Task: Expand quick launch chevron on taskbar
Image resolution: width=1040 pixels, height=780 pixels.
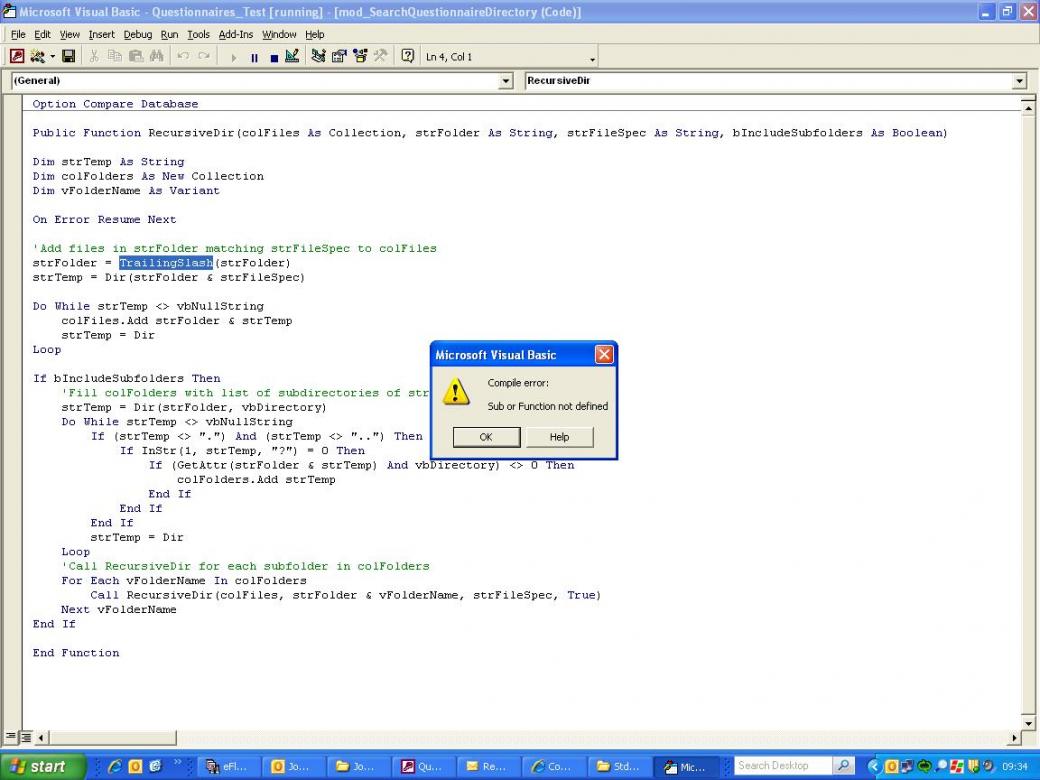Action: 178,763
